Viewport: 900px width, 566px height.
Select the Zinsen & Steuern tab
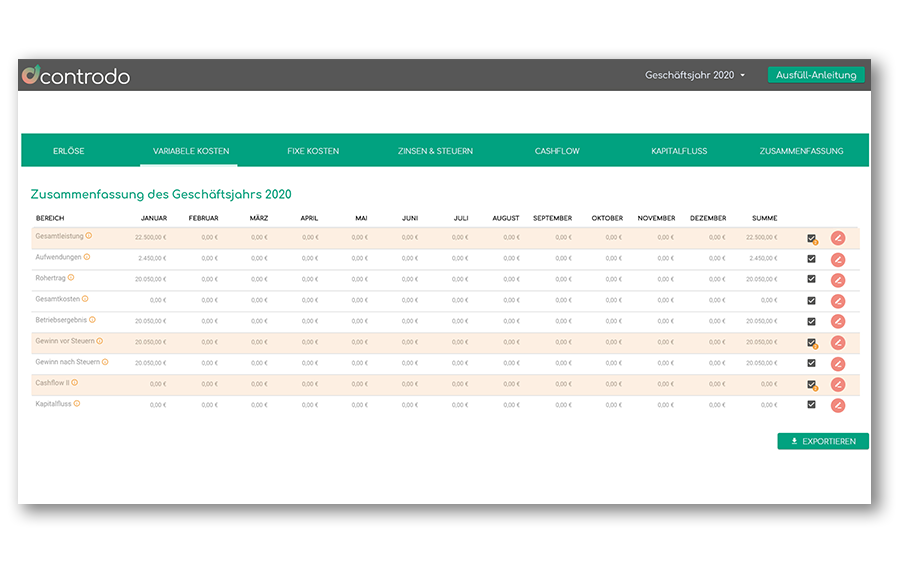pyautogui.click(x=435, y=151)
